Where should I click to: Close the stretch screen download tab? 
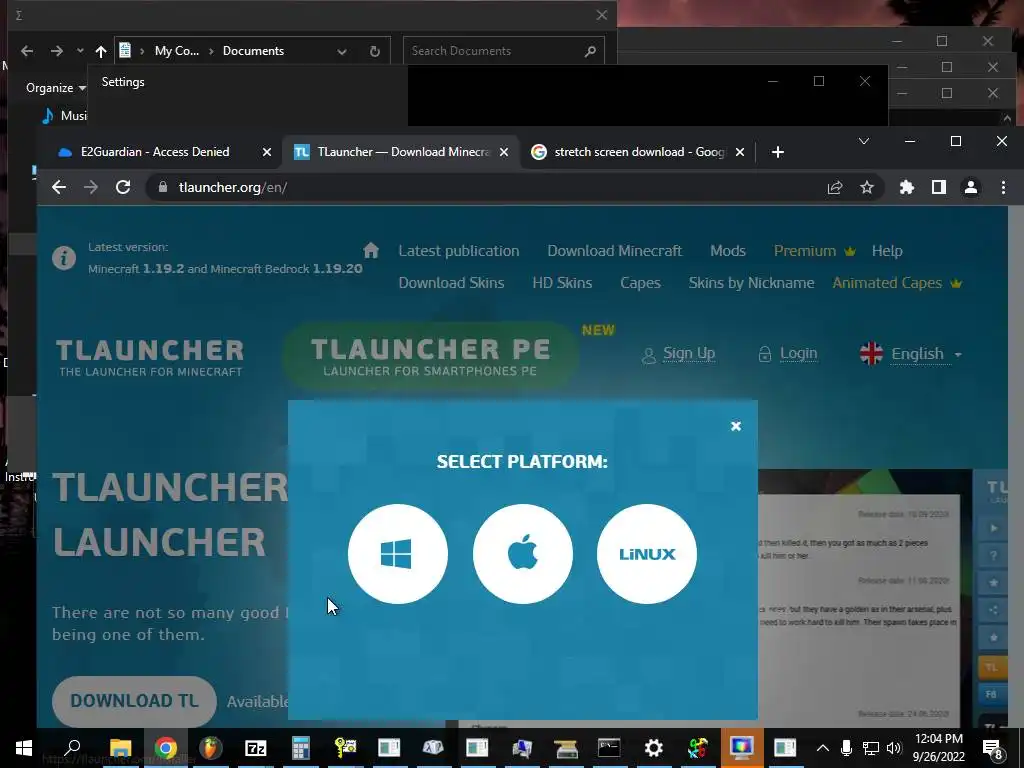740,152
